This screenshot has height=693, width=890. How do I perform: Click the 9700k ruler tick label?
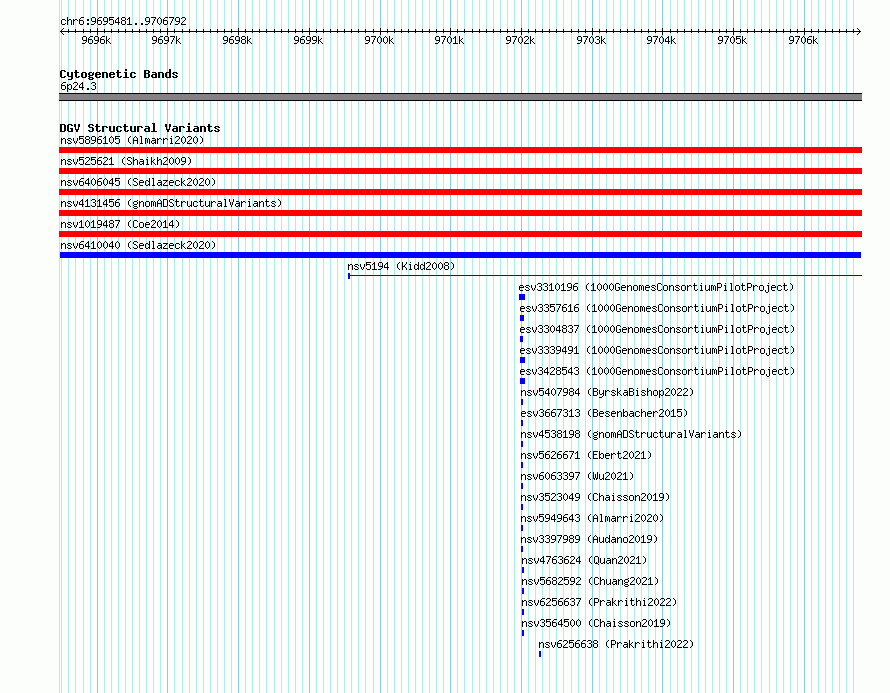(x=379, y=40)
